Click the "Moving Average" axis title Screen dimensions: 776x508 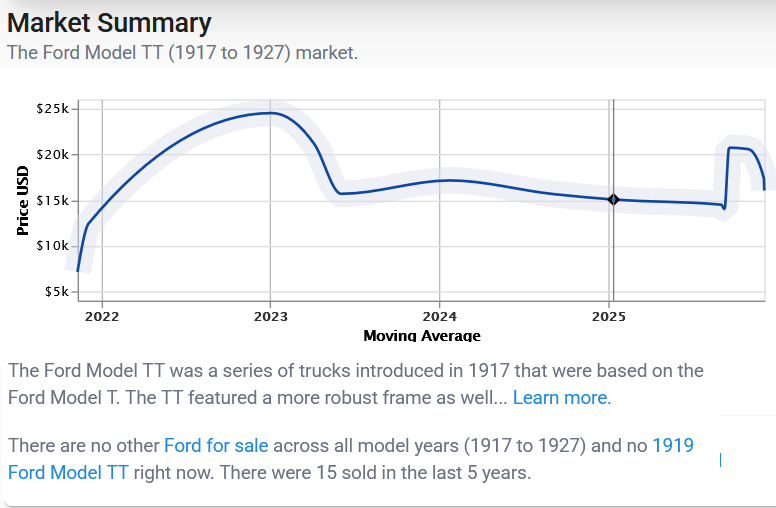[421, 336]
